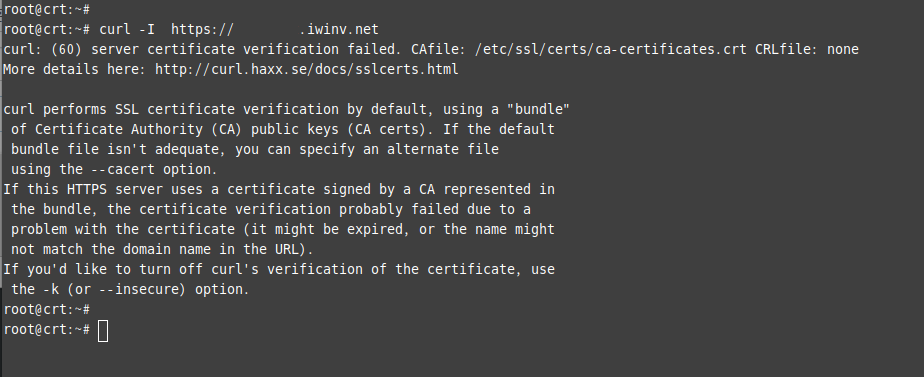Image resolution: width=924 pixels, height=377 pixels.
Task: Click the "-k" option text
Action: (x=51, y=290)
